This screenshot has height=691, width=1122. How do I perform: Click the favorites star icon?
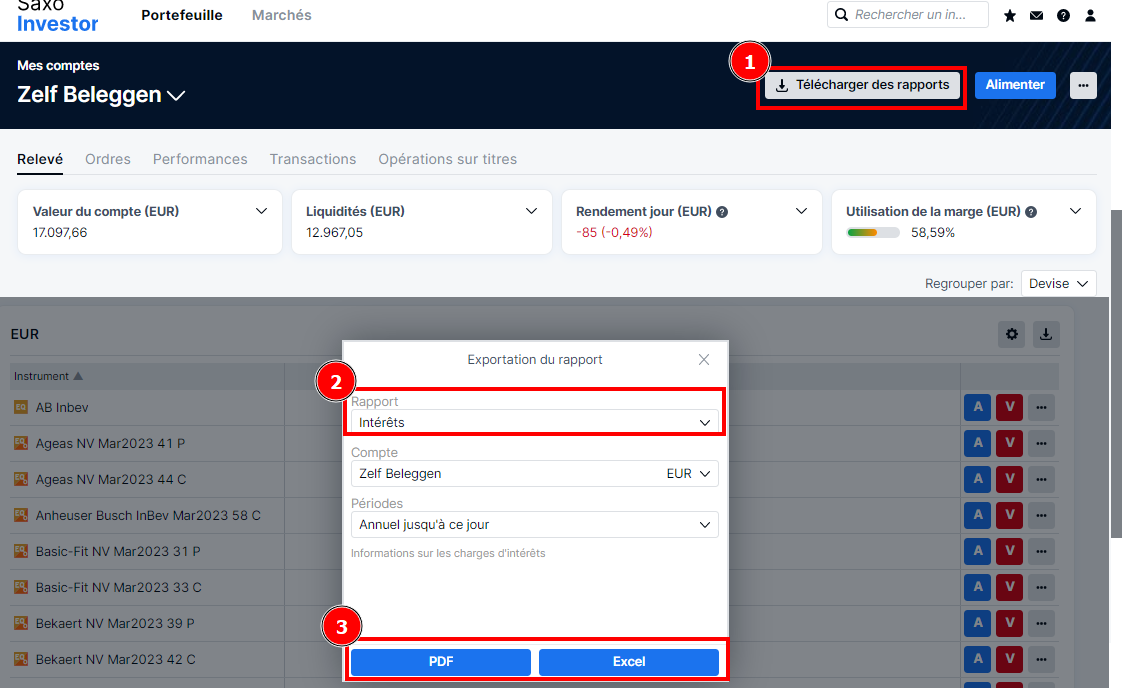(x=1010, y=15)
